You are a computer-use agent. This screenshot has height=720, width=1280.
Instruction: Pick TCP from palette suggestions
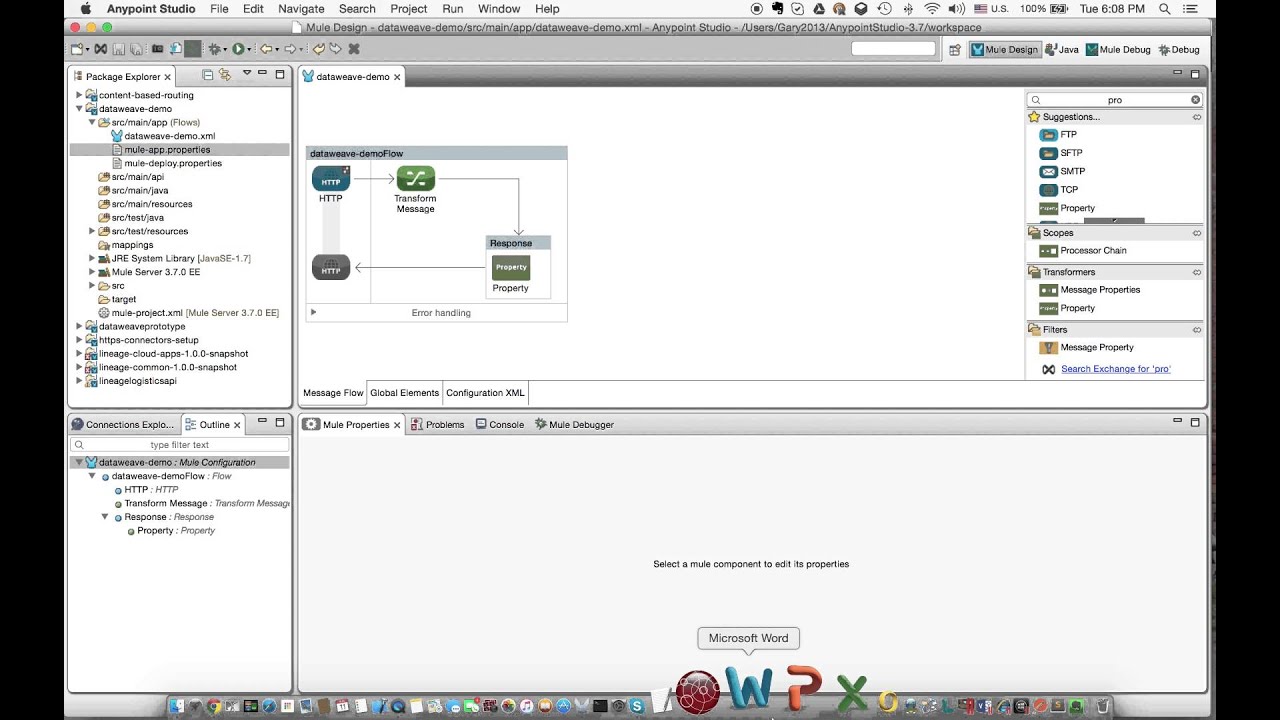tap(1059, 190)
